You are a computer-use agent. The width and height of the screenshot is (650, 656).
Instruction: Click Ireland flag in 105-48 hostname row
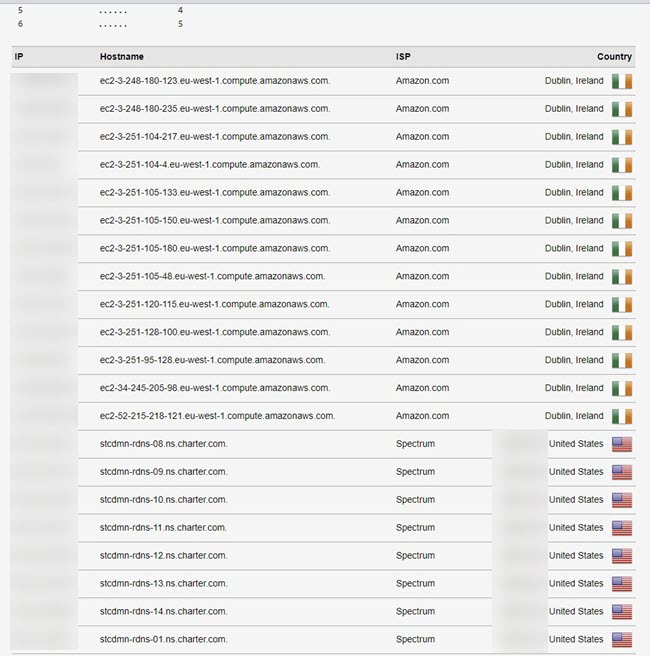[x=622, y=277]
